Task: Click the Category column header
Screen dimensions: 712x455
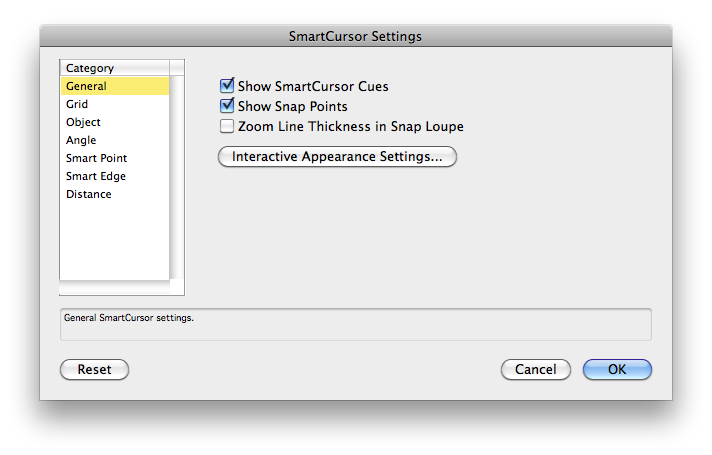Action: pyautogui.click(x=113, y=68)
